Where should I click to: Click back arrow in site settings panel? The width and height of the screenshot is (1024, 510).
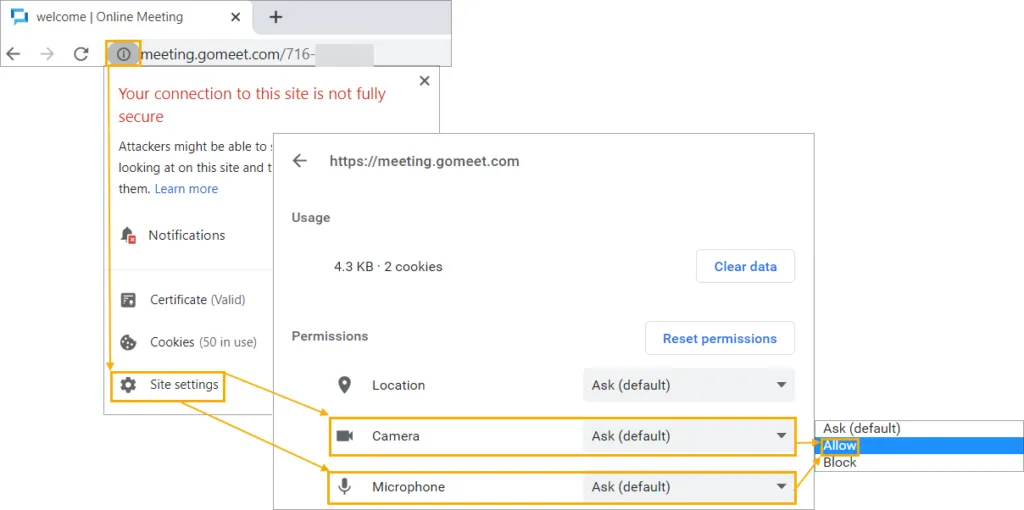[x=300, y=161]
